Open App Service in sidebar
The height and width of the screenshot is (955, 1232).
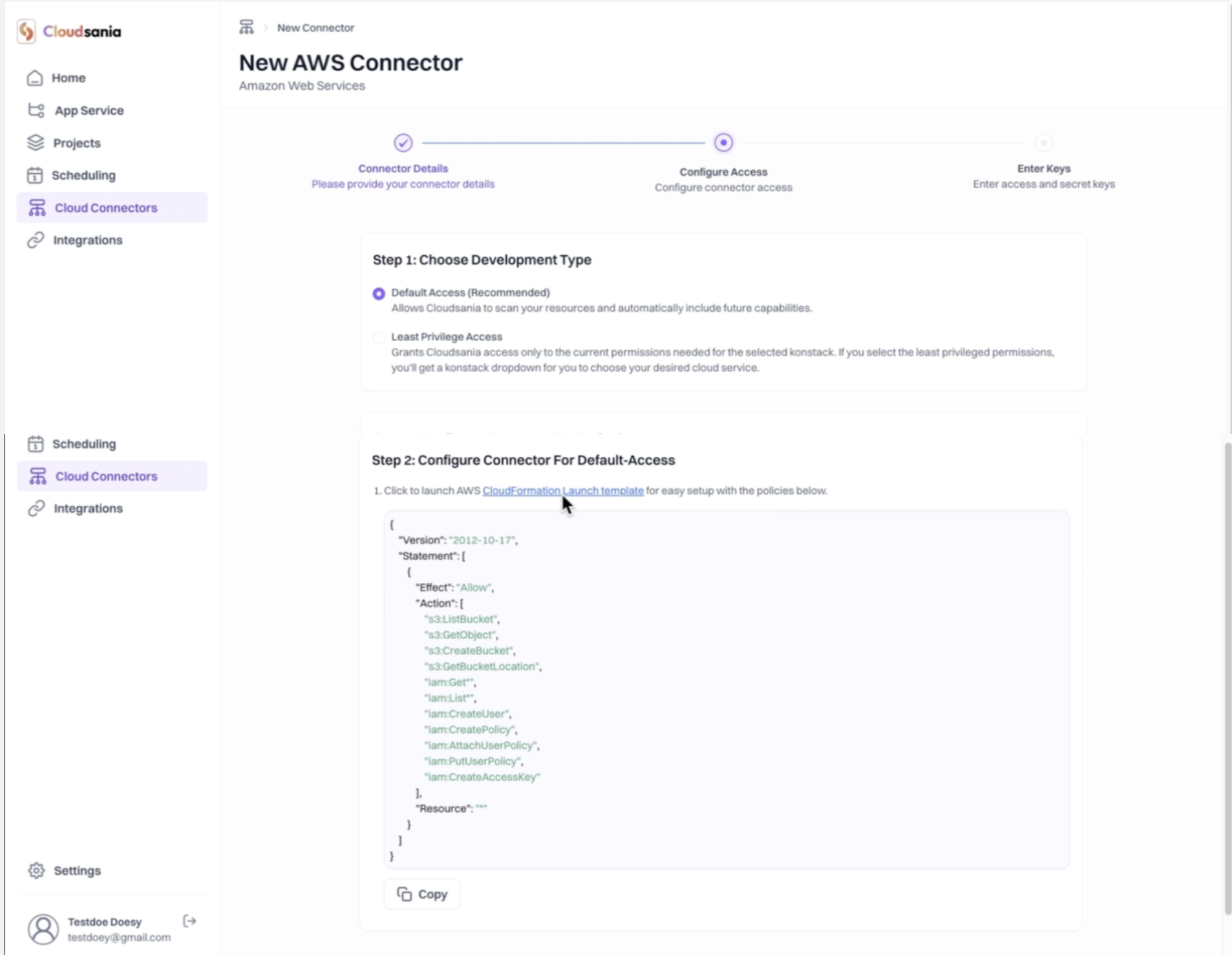pos(112,110)
